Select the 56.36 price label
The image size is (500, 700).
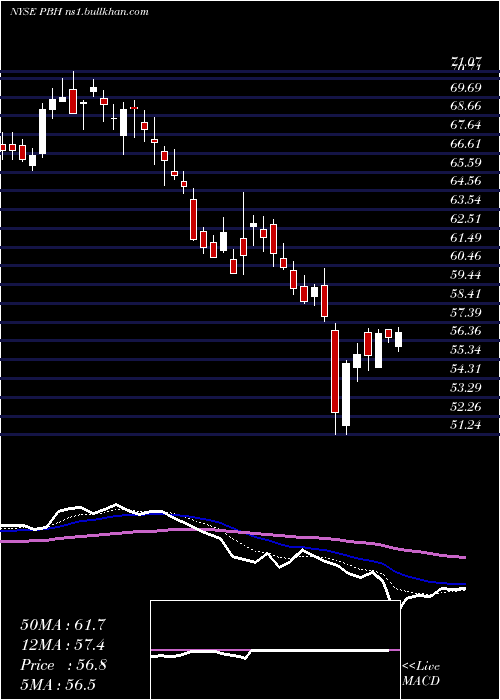466,331
